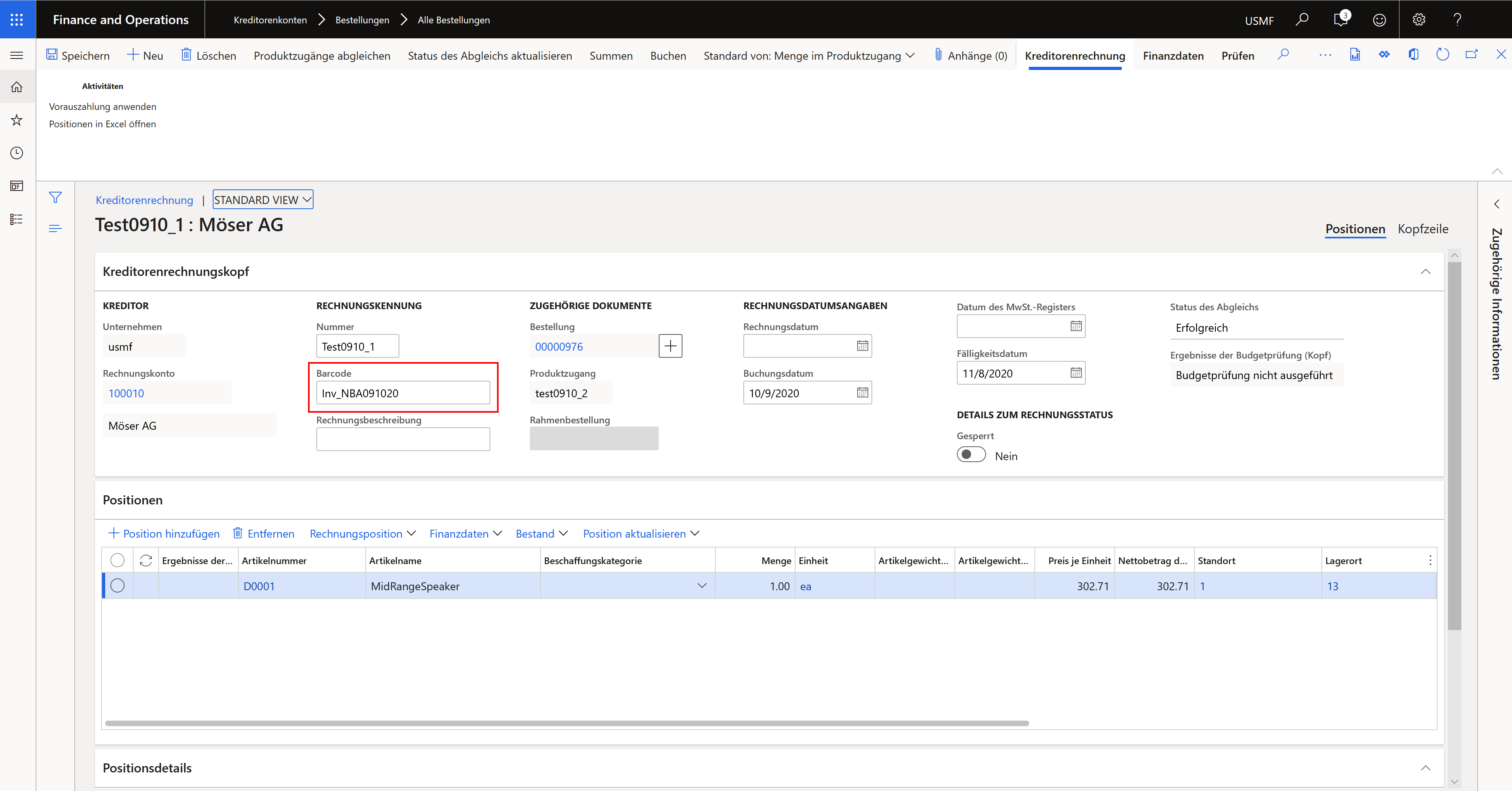The height and width of the screenshot is (791, 1512).
Task: Collapse Kreditorenrechnungskopf section
Action: pos(1426,272)
